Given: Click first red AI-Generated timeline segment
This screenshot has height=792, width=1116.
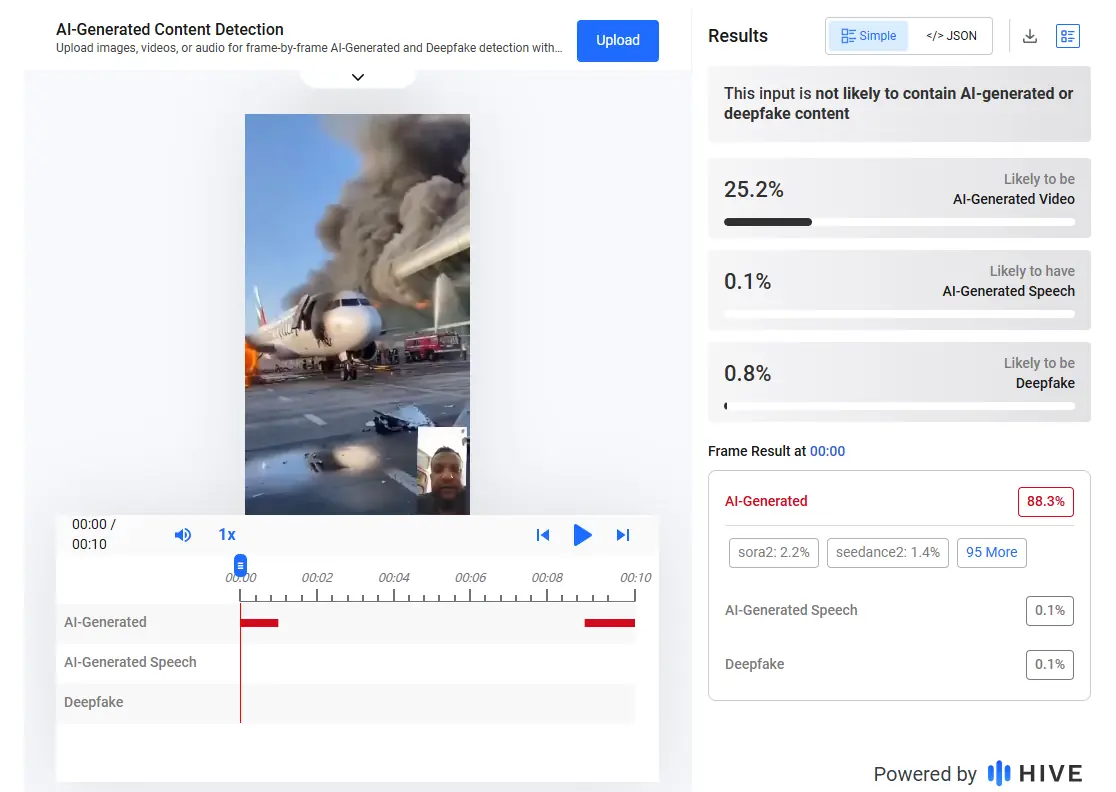Looking at the screenshot, I should pos(259,623).
